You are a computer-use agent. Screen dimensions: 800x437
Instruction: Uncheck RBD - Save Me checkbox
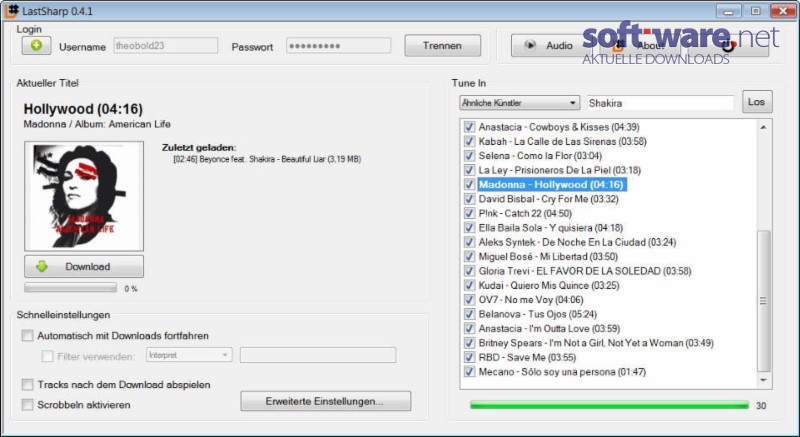[x=469, y=357]
